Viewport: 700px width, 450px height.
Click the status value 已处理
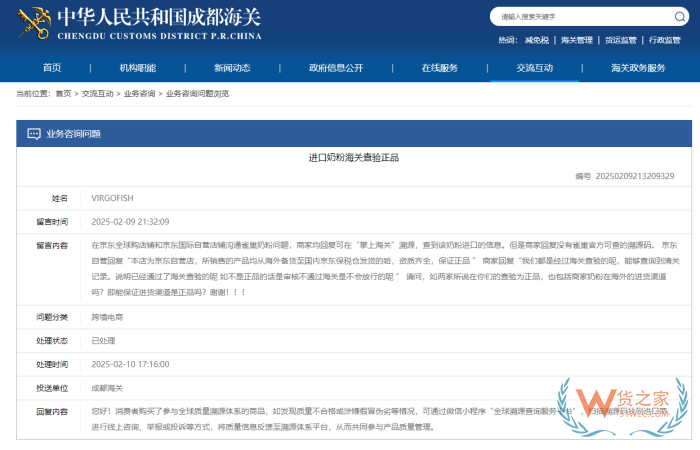pyautogui.click(x=103, y=341)
